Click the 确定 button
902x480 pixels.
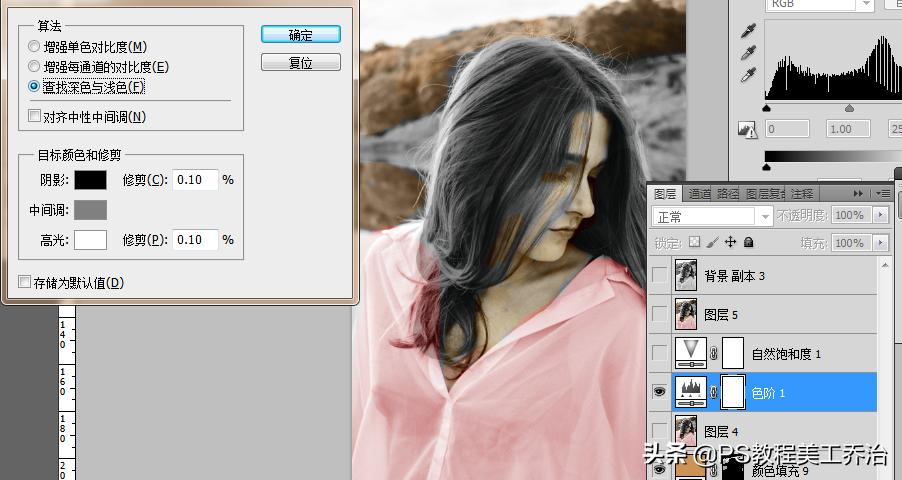tap(301, 35)
